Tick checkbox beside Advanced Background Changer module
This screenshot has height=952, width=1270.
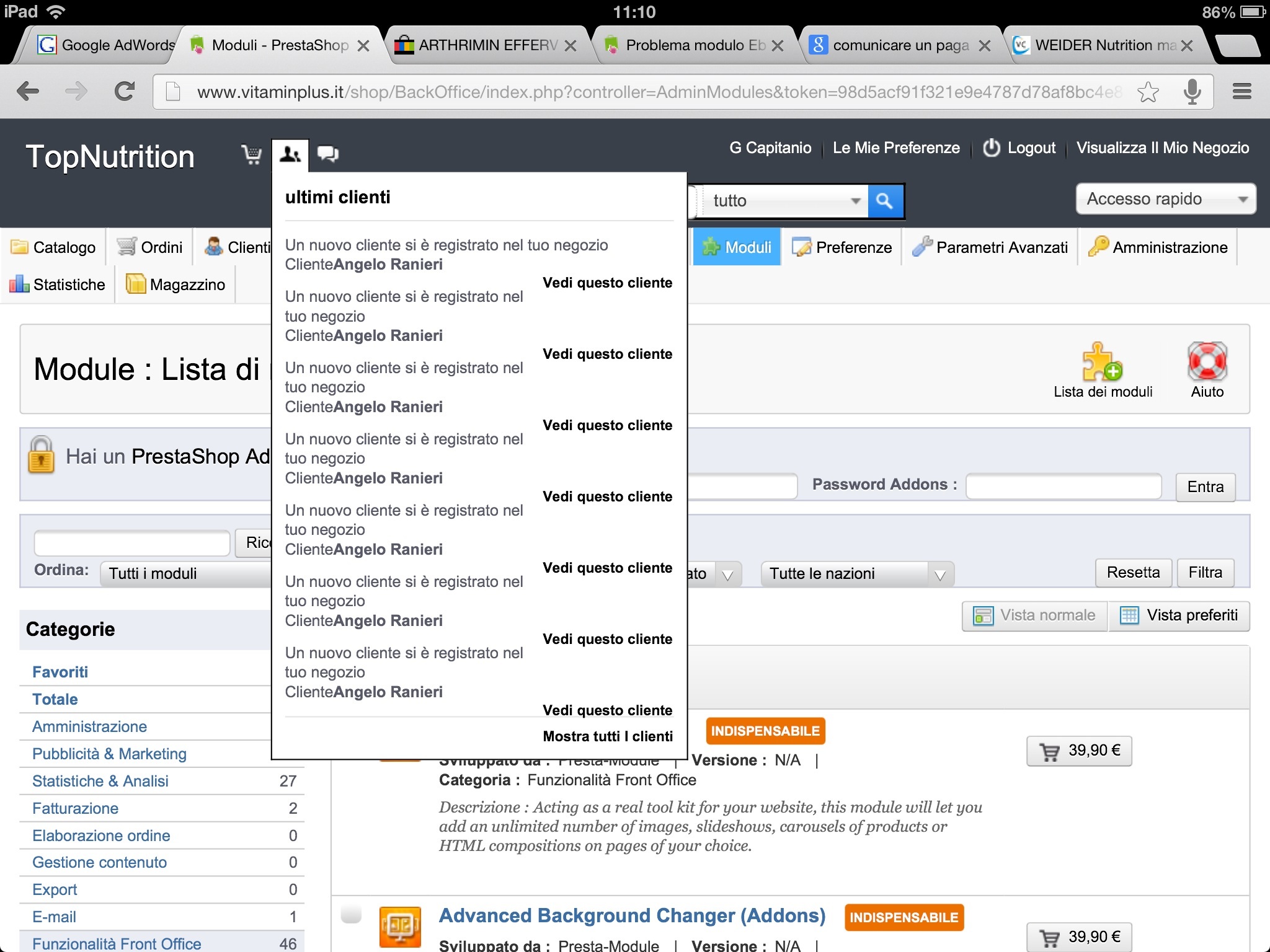pyautogui.click(x=351, y=914)
